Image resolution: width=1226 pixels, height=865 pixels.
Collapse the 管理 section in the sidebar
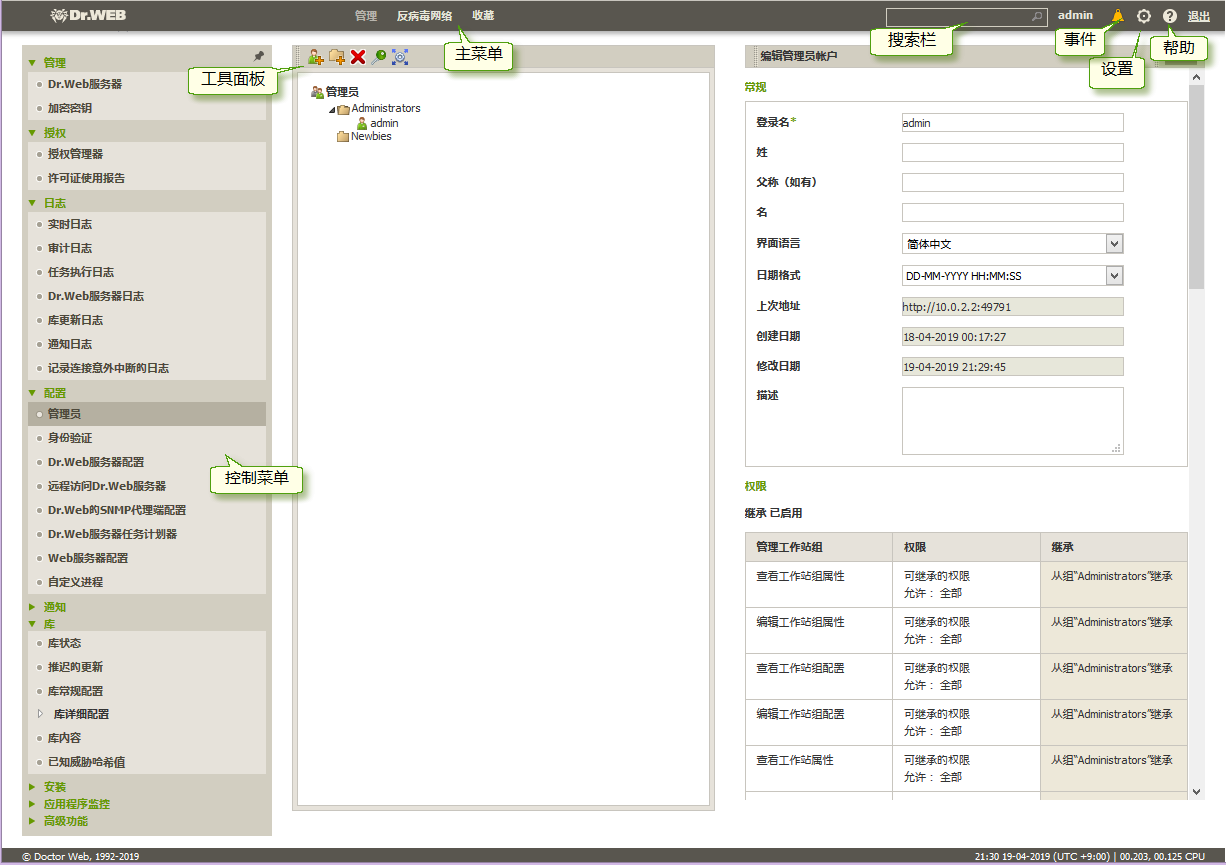(x=32, y=63)
